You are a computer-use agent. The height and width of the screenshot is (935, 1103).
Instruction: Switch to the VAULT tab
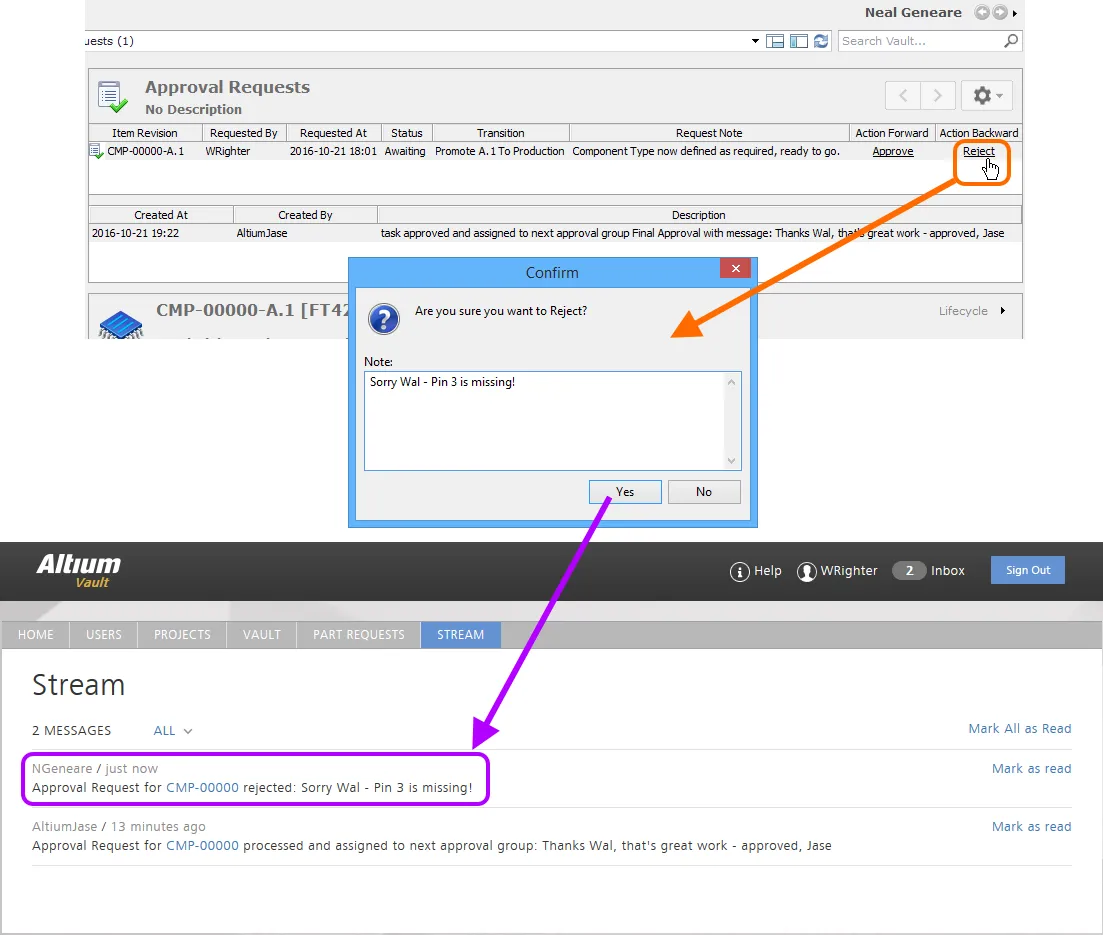[262, 635]
